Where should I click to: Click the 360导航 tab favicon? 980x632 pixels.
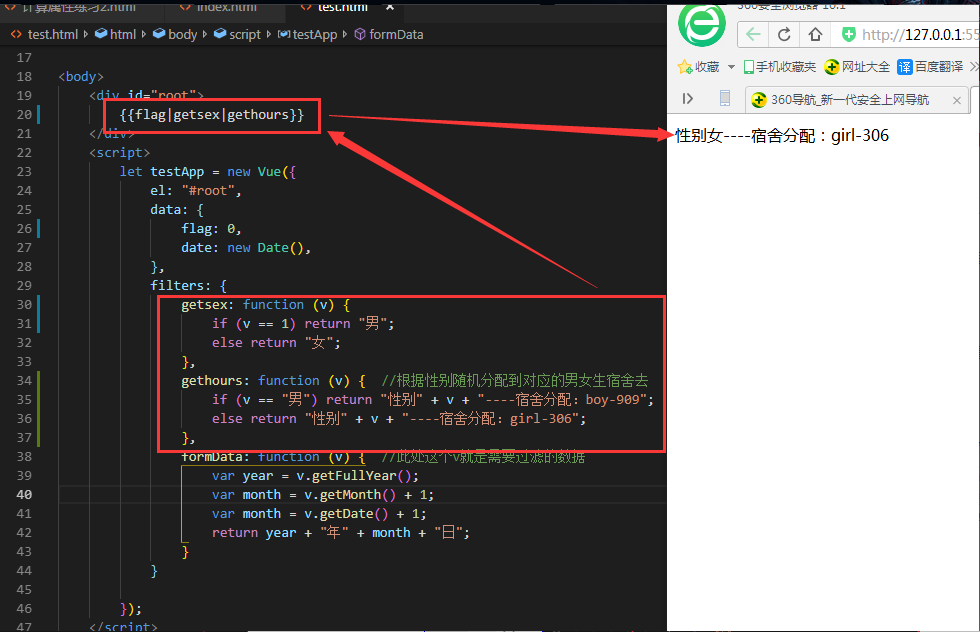(759, 99)
